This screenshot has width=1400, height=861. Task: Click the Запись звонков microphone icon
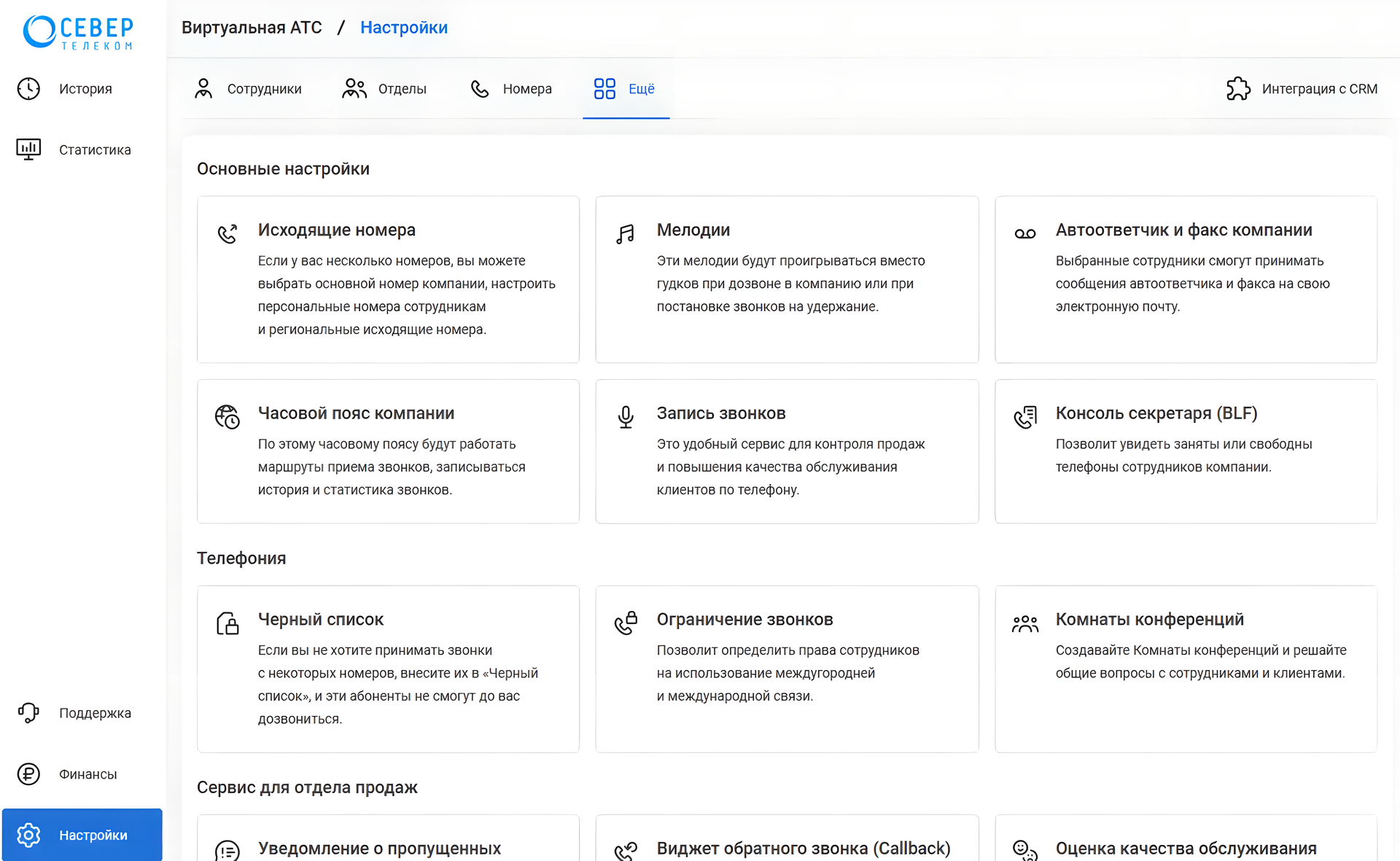pyautogui.click(x=626, y=417)
